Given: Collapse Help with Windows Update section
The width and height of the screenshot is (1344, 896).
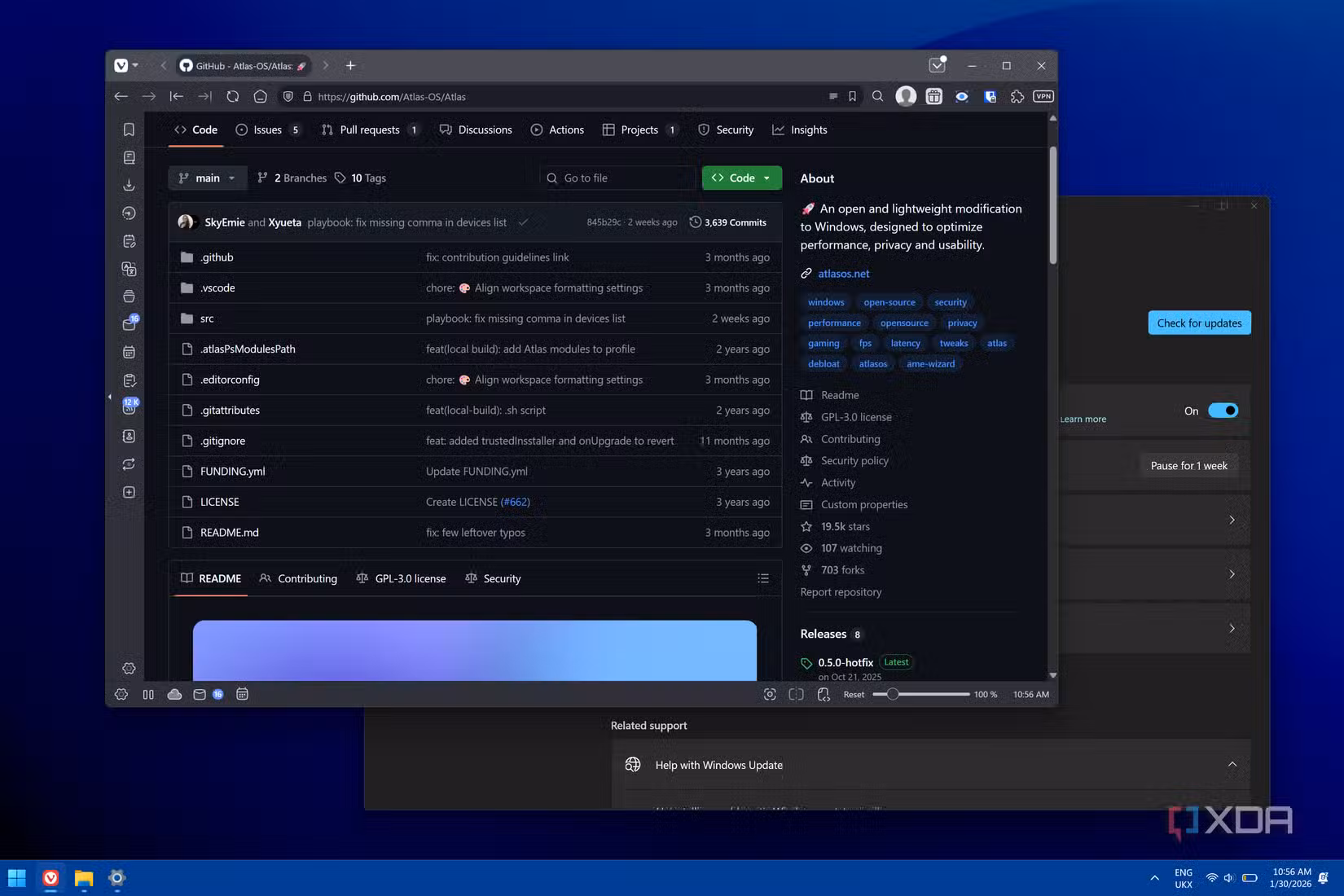Looking at the screenshot, I should pyautogui.click(x=1232, y=764).
